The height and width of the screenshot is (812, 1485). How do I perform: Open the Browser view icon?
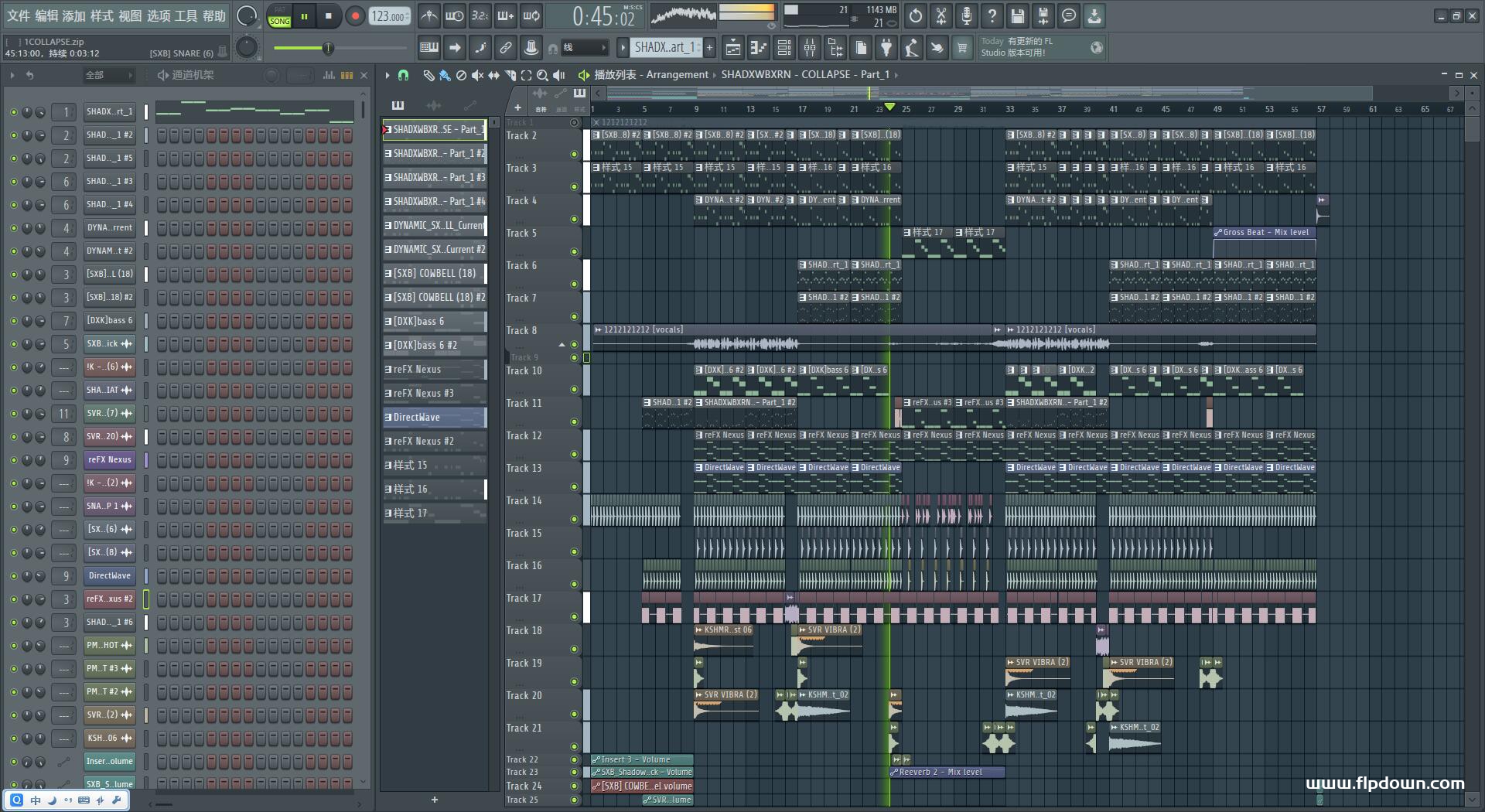click(835, 48)
